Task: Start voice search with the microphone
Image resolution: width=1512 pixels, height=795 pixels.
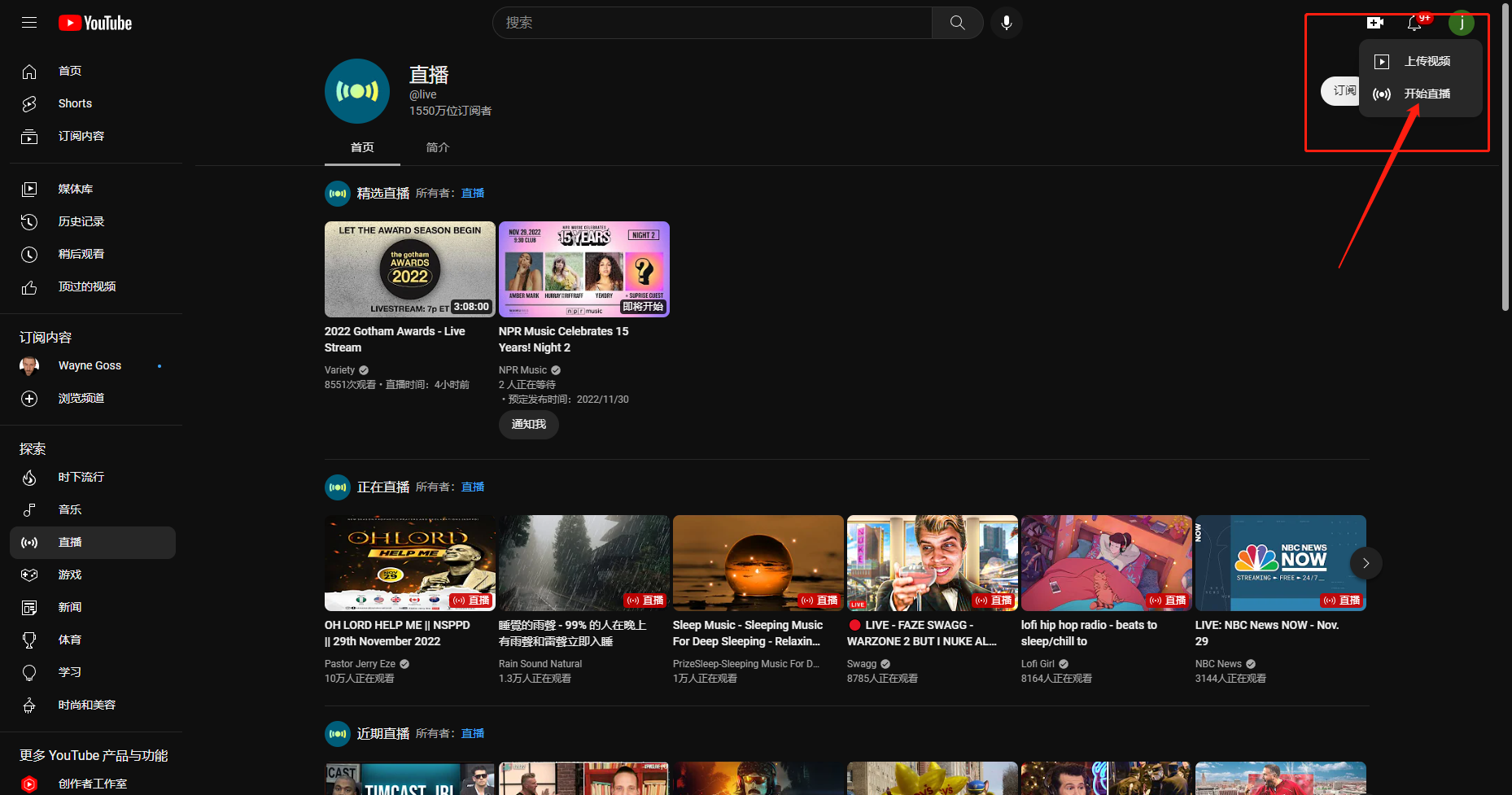Action: [x=1007, y=23]
